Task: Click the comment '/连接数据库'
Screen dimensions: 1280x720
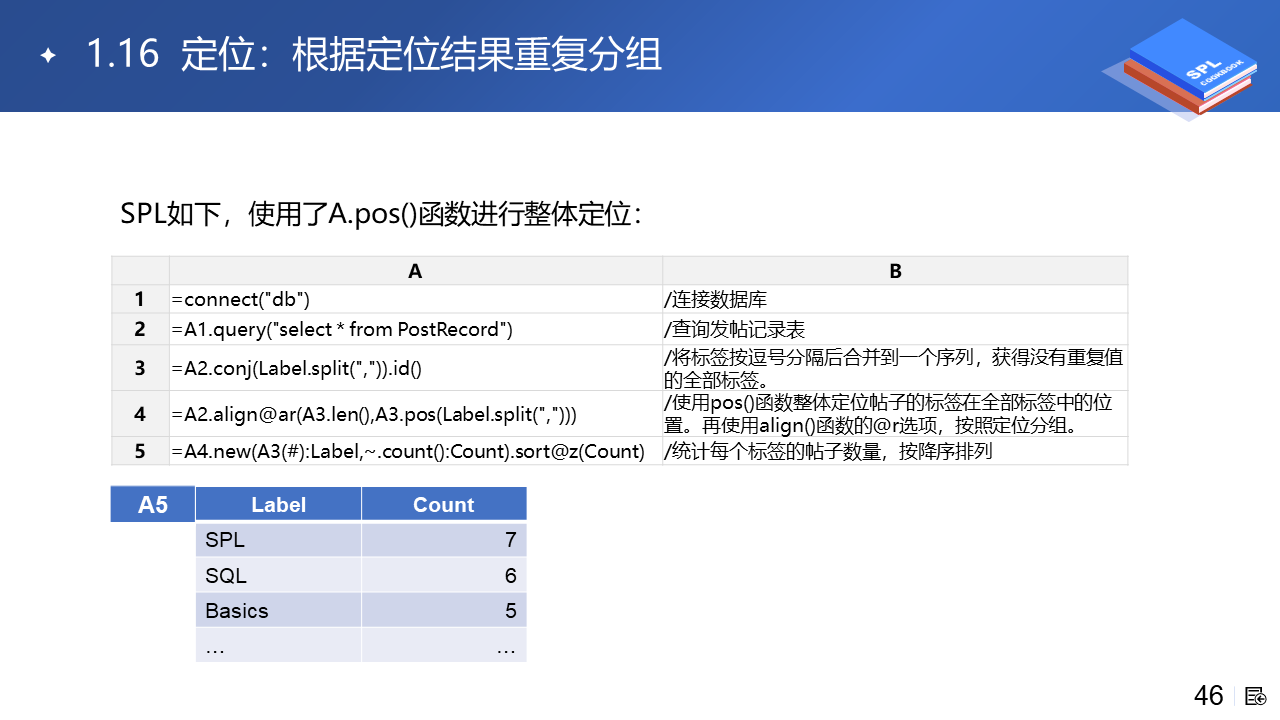Action: click(716, 300)
